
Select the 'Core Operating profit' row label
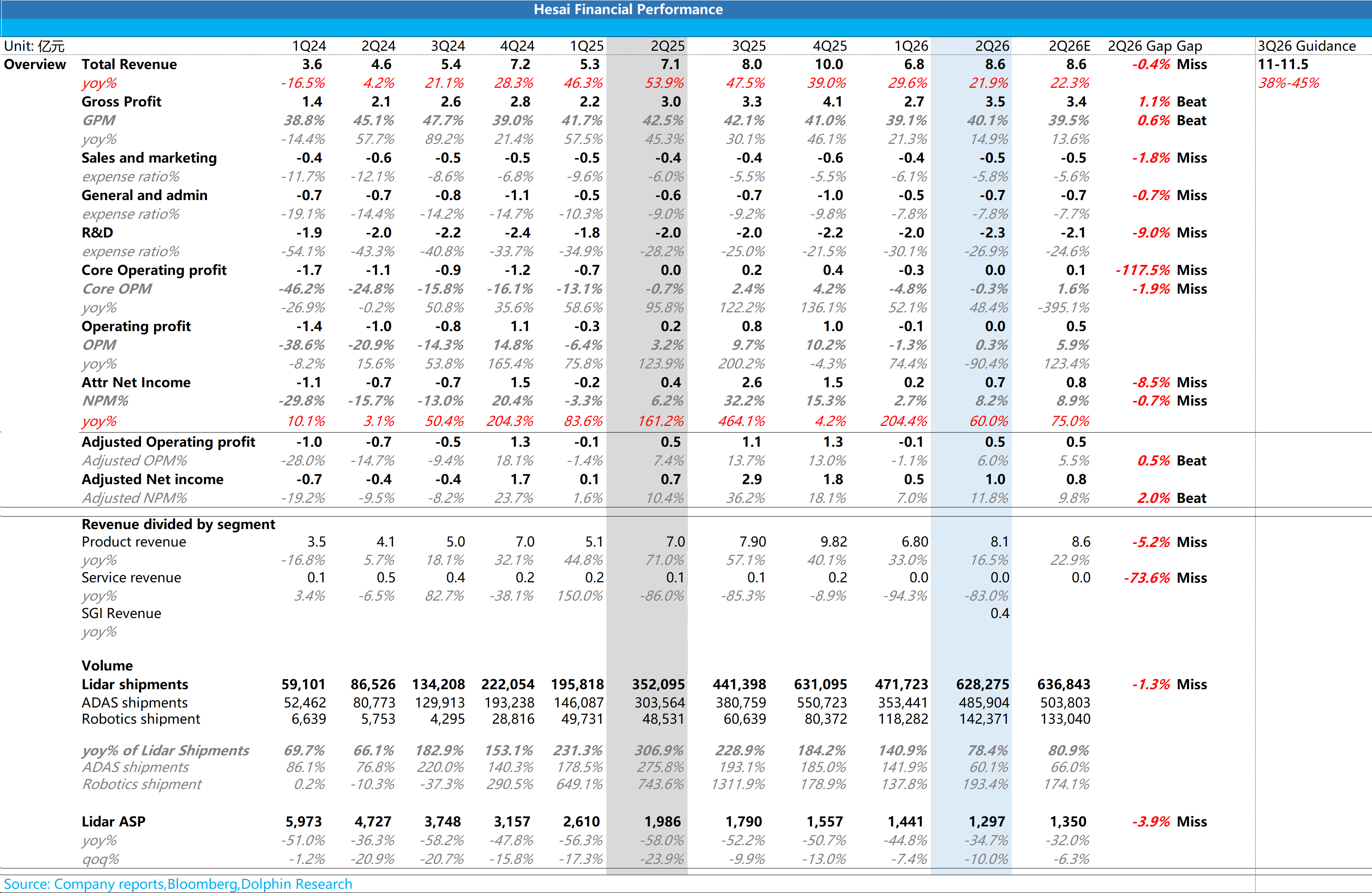click(154, 270)
